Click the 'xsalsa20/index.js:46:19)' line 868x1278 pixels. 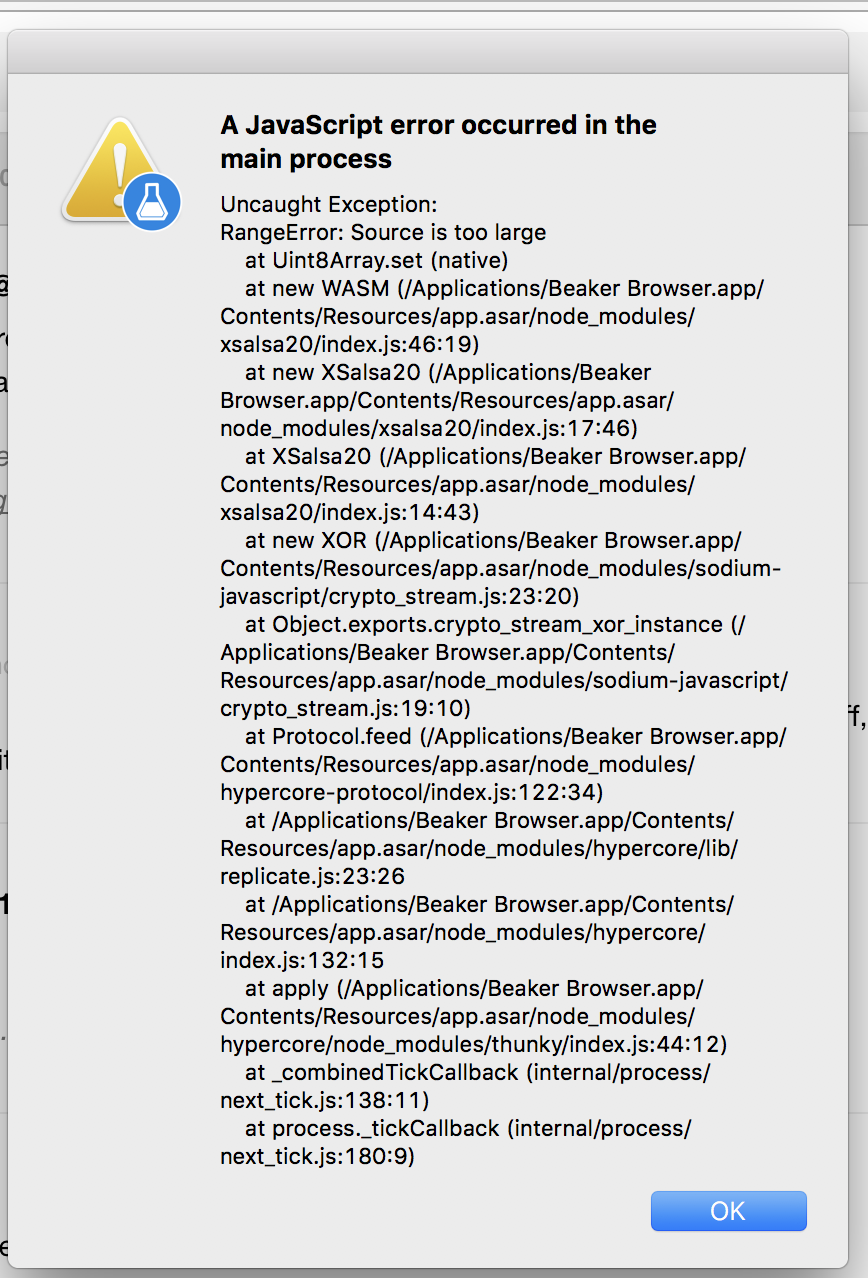(x=350, y=344)
